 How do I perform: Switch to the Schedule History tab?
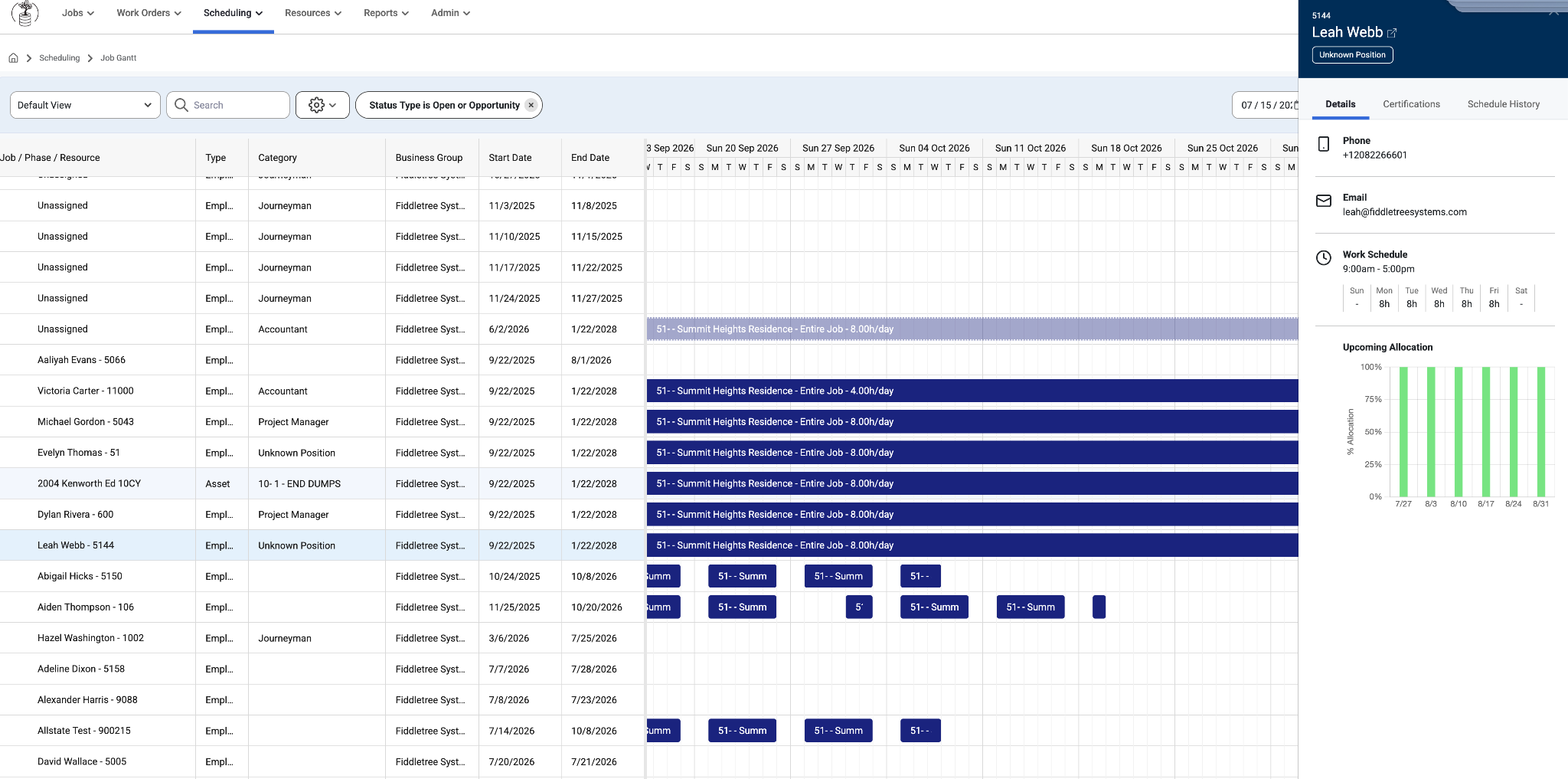1504,104
